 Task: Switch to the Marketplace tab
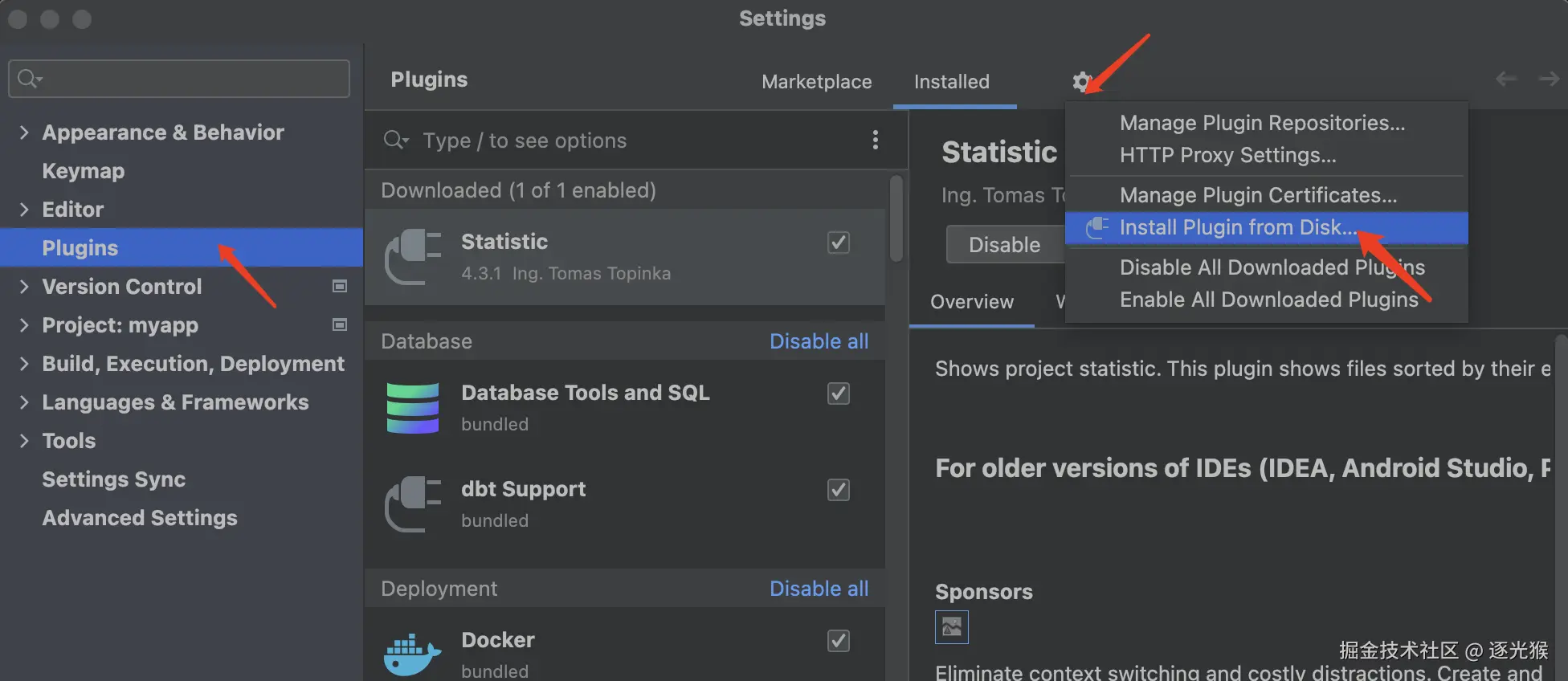pyautogui.click(x=816, y=82)
